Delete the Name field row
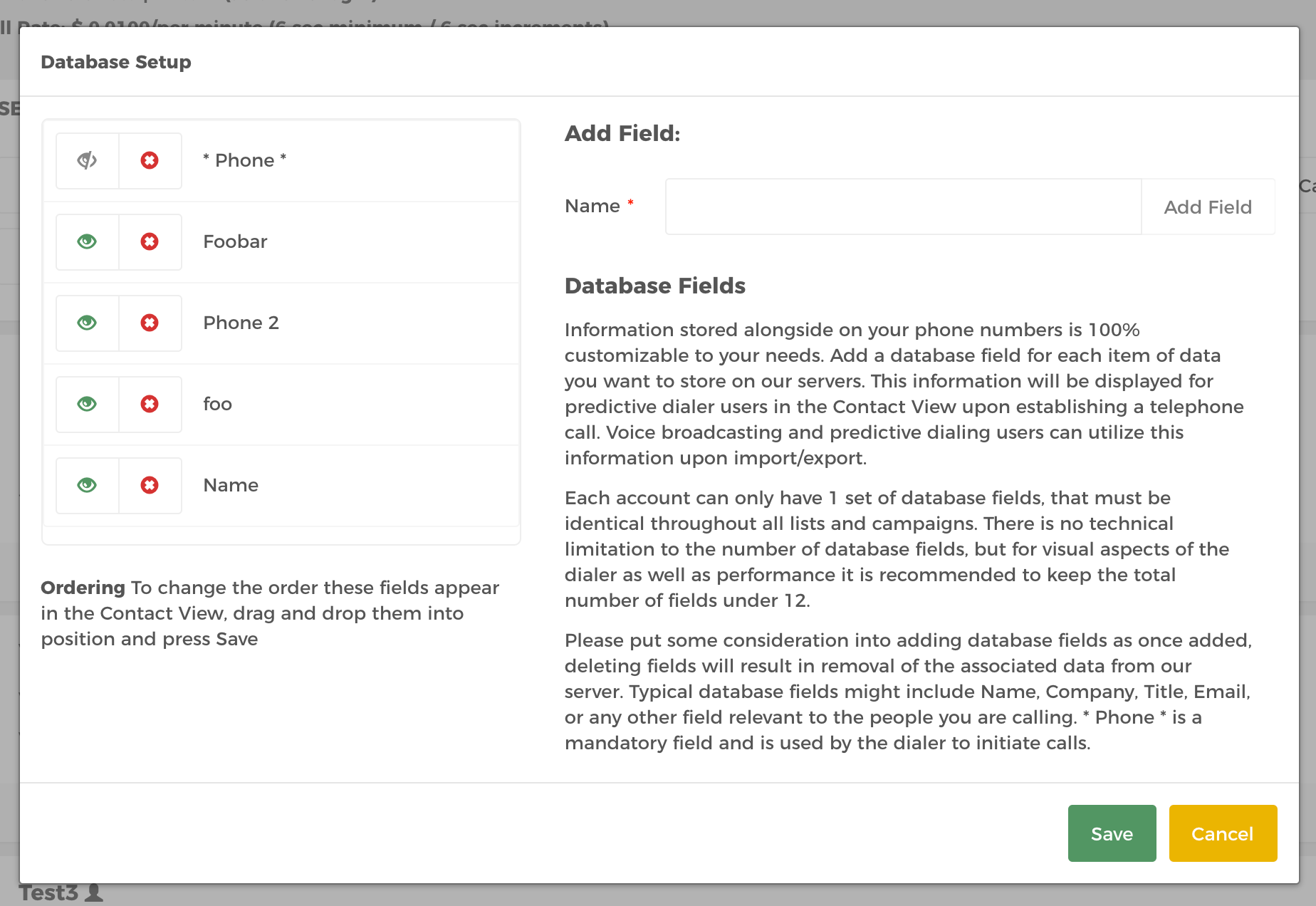The width and height of the screenshot is (1316, 906). pyautogui.click(x=150, y=486)
